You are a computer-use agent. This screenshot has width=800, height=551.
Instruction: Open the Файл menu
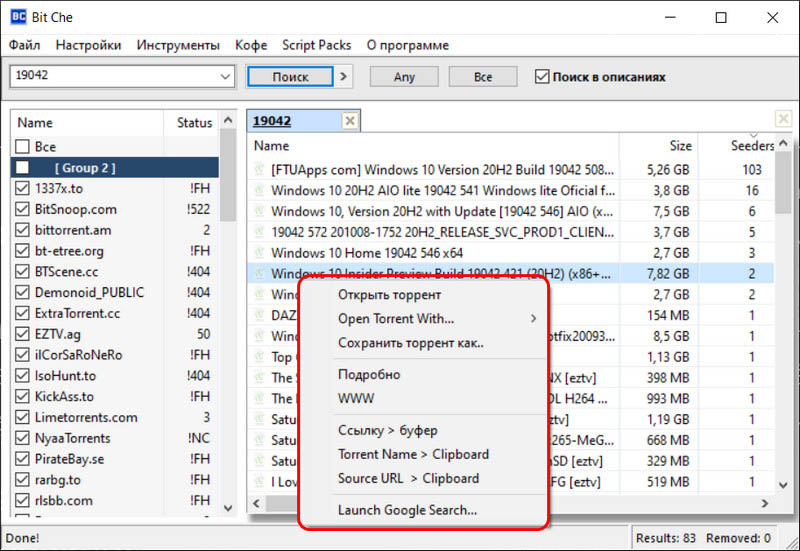(24, 45)
